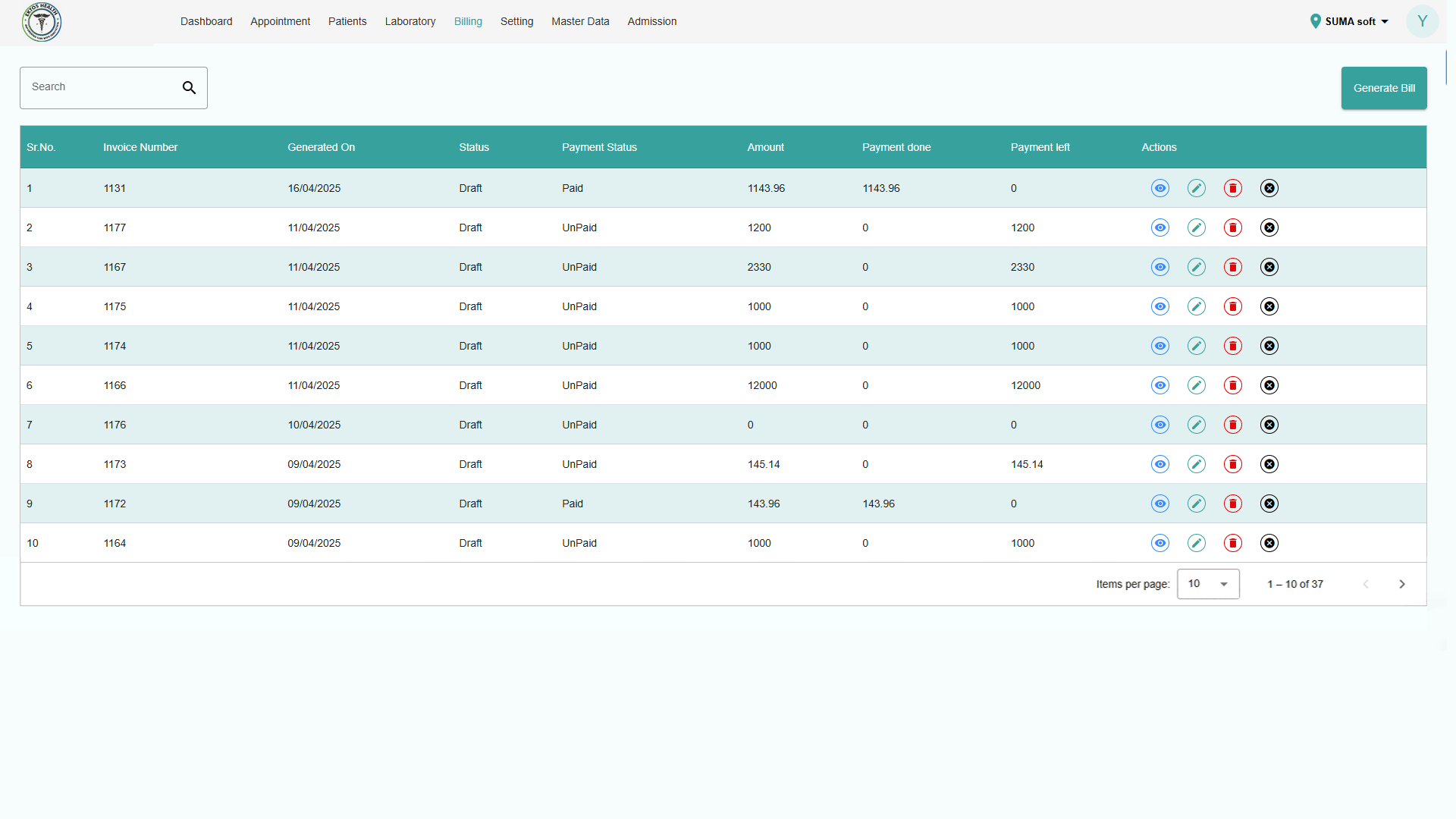This screenshot has width=1456, height=819.
Task: Click the search magnifier icon
Action: click(x=189, y=88)
